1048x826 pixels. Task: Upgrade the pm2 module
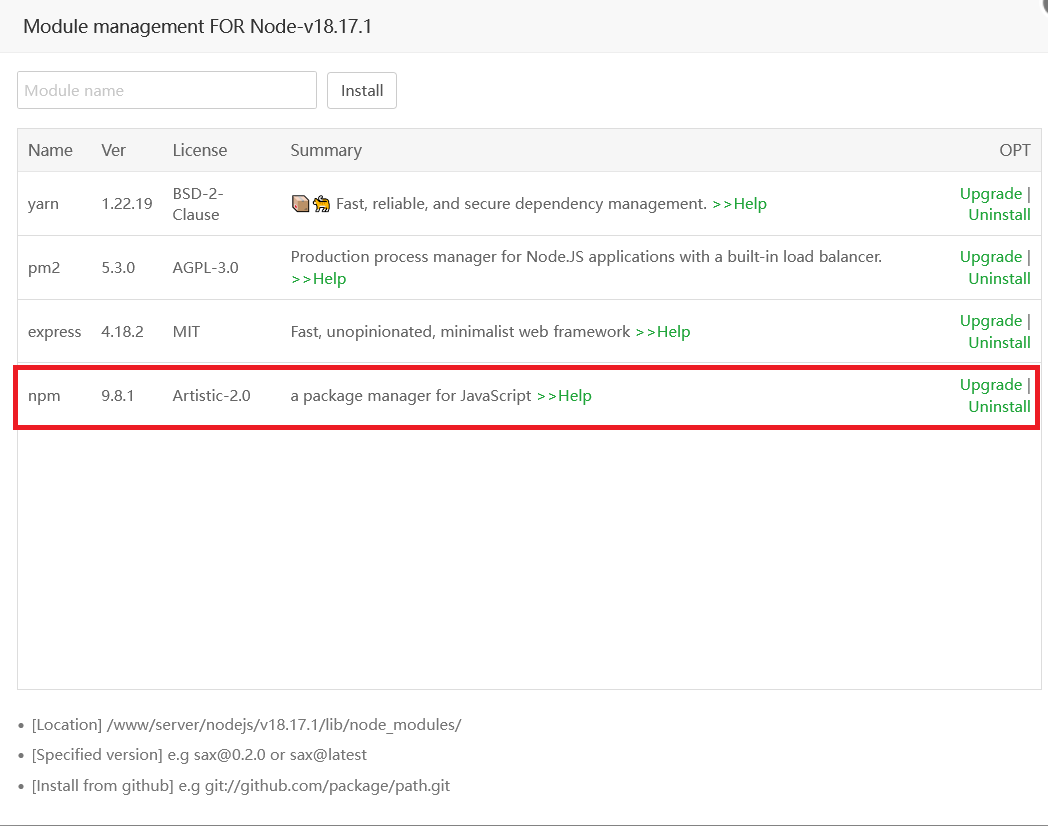991,257
